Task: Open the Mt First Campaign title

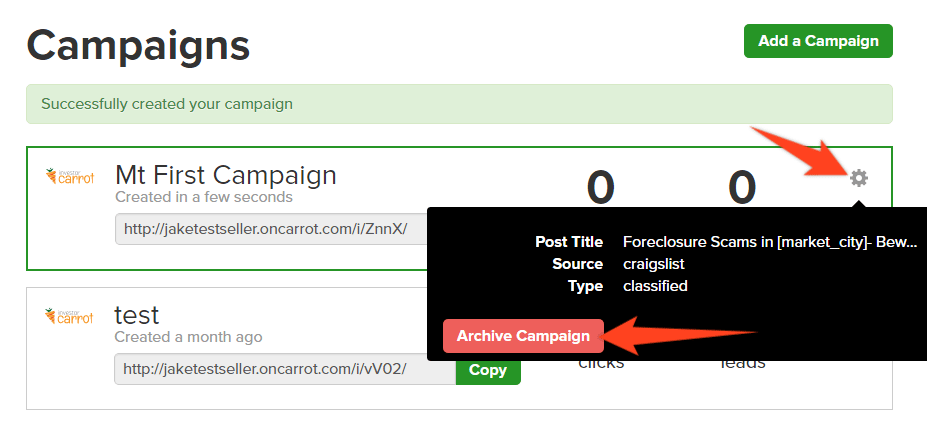Action: point(226,175)
